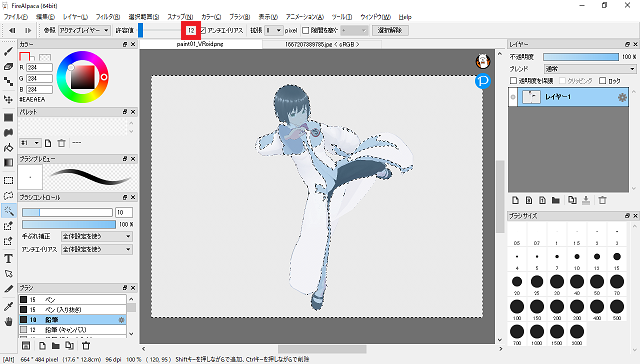
Task: Select the Gradient tool
Action: tap(9, 162)
